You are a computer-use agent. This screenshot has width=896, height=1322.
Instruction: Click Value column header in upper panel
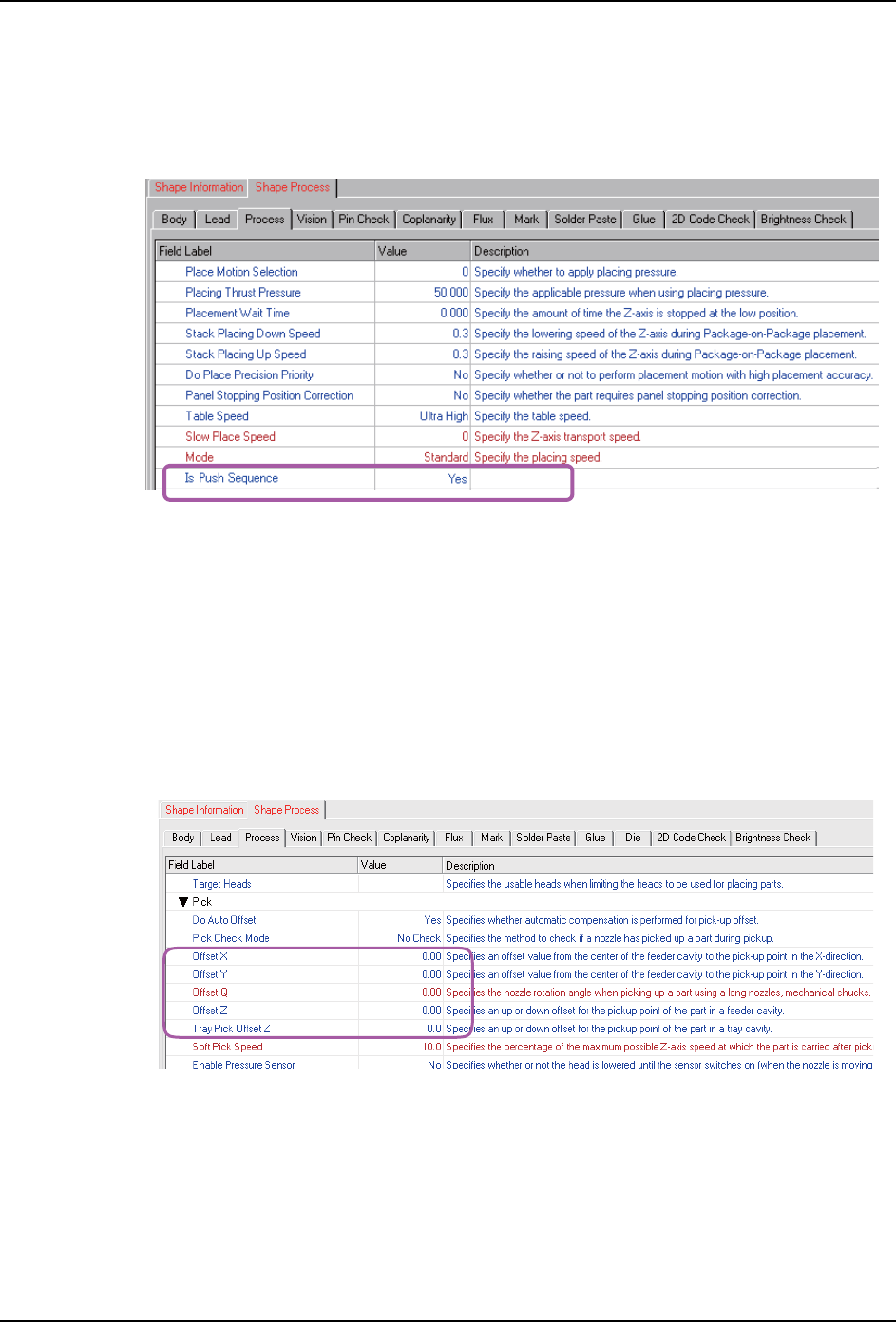click(423, 251)
